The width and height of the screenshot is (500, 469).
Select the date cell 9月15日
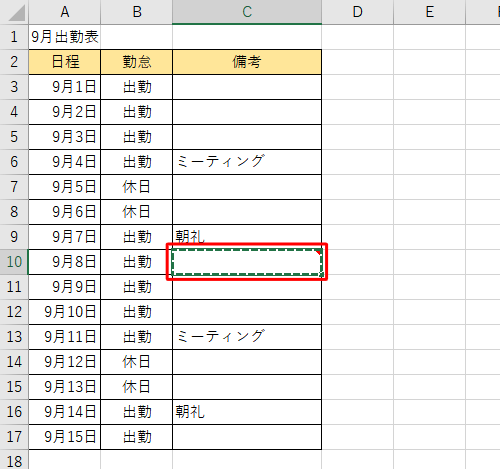[65, 437]
